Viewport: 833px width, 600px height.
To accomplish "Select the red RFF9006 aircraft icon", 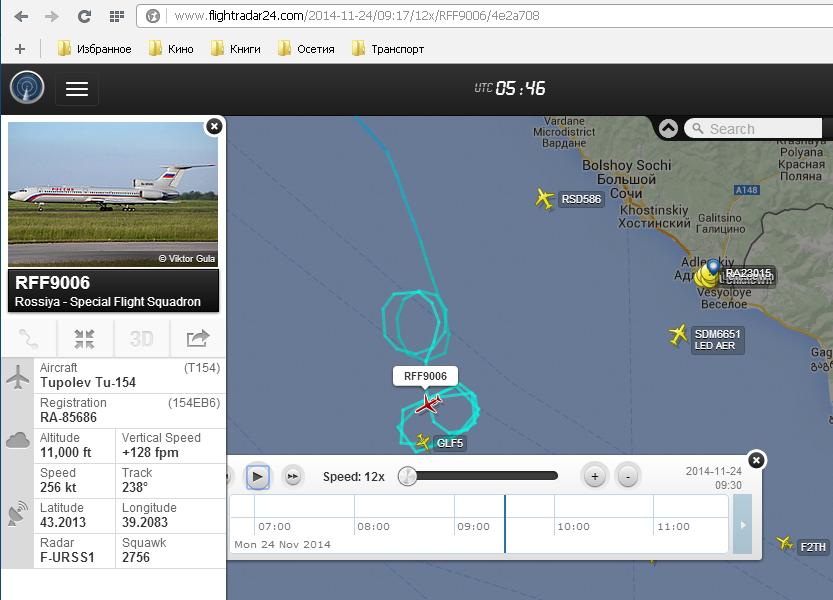I will pyautogui.click(x=428, y=404).
